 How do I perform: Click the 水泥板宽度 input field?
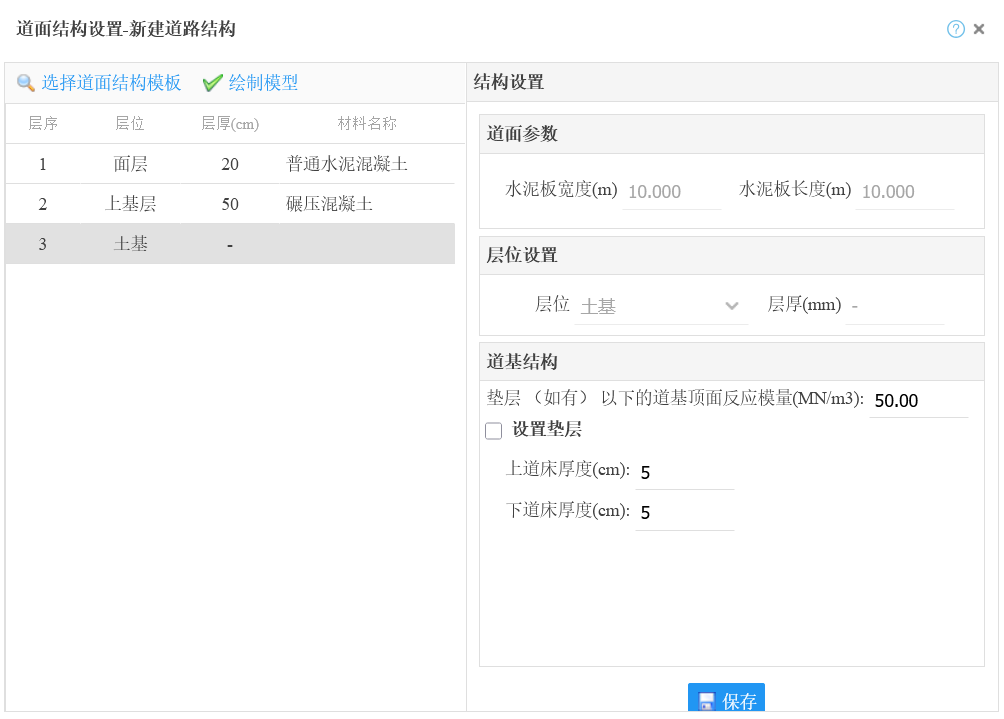[x=672, y=192]
